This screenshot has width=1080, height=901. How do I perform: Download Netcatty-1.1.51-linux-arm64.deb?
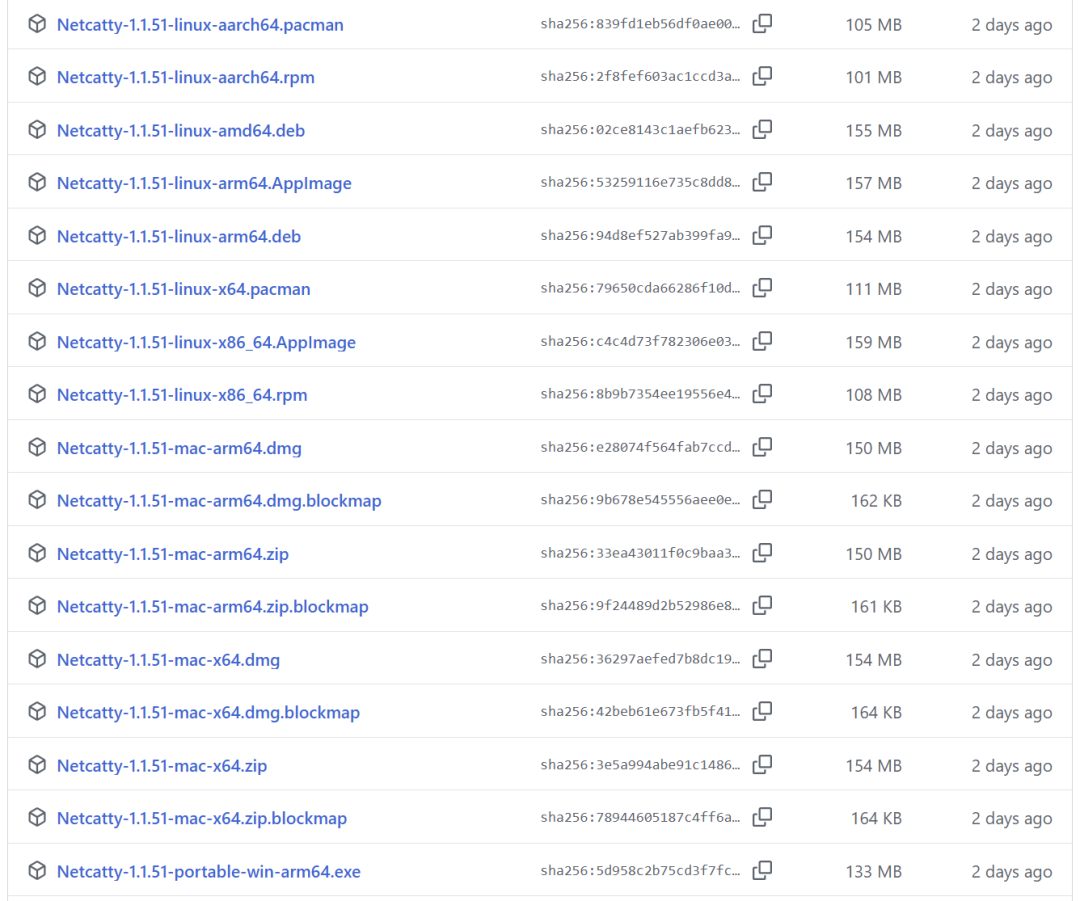178,236
